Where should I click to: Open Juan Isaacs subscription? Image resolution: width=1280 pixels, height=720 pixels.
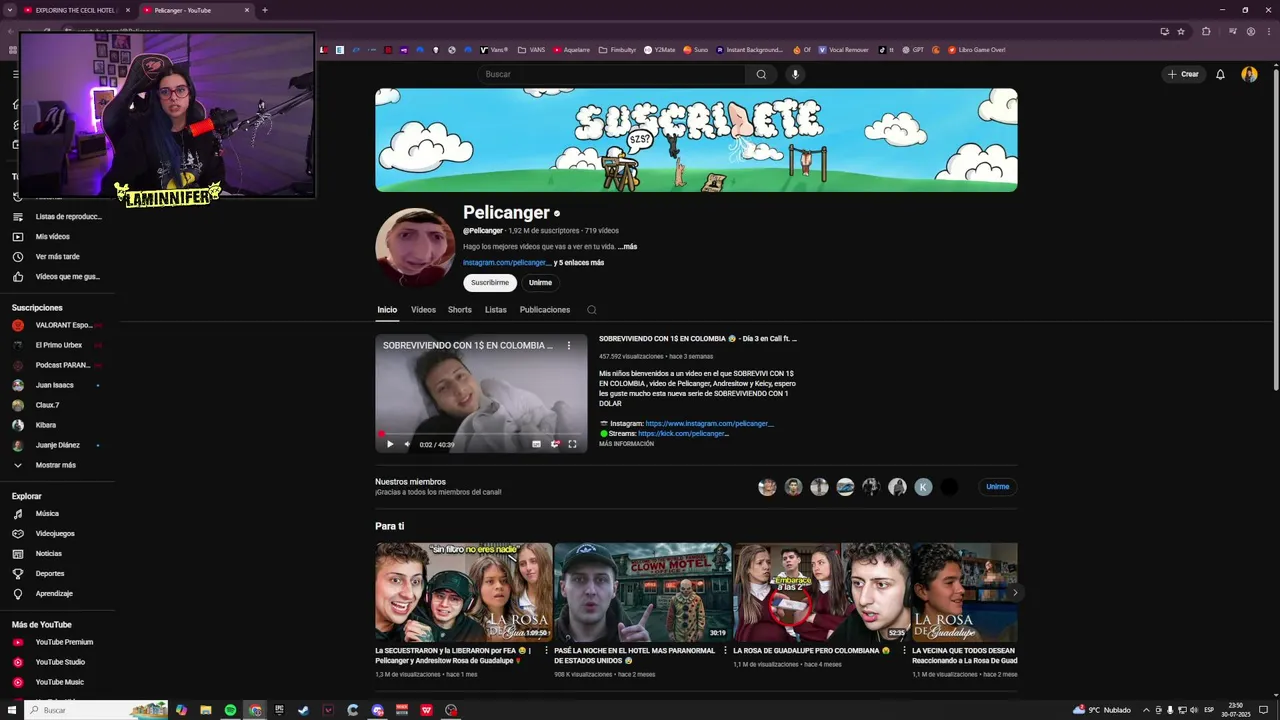click(56, 385)
